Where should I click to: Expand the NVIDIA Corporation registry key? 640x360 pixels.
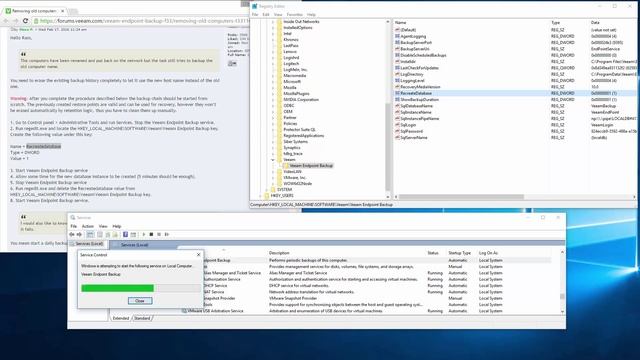coord(273,100)
